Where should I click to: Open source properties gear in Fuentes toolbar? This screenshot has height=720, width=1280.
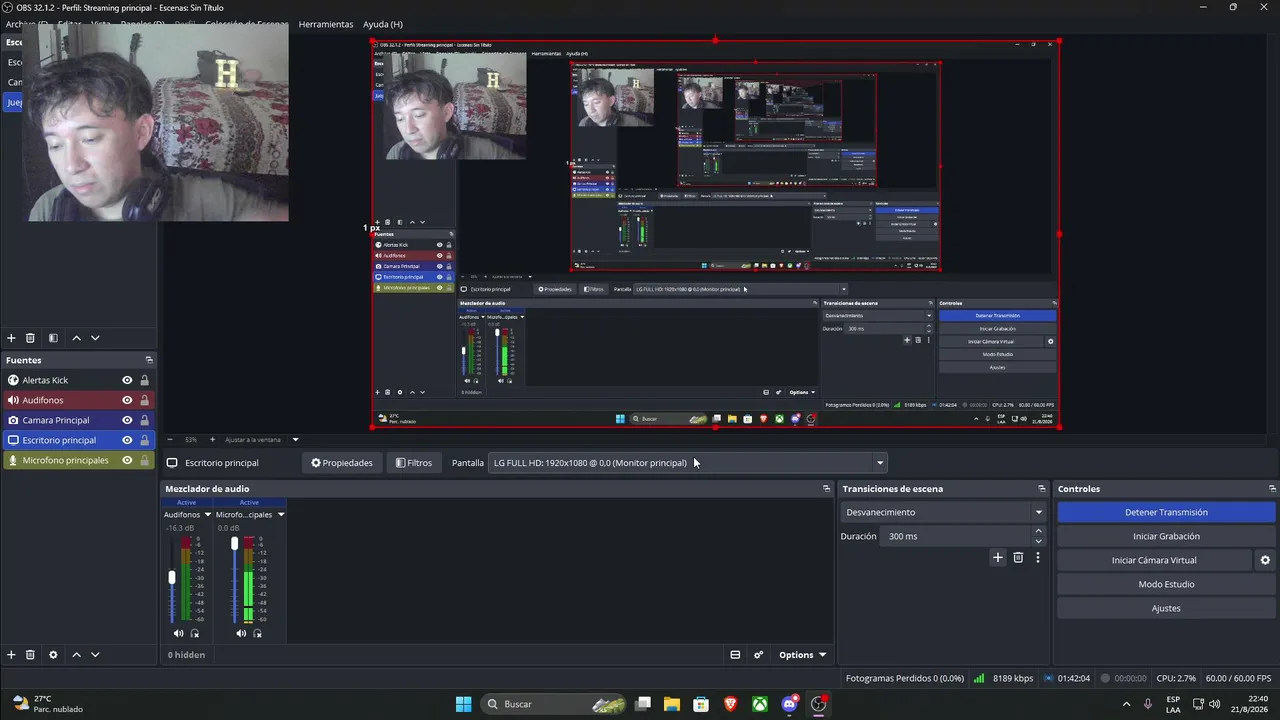(53, 655)
